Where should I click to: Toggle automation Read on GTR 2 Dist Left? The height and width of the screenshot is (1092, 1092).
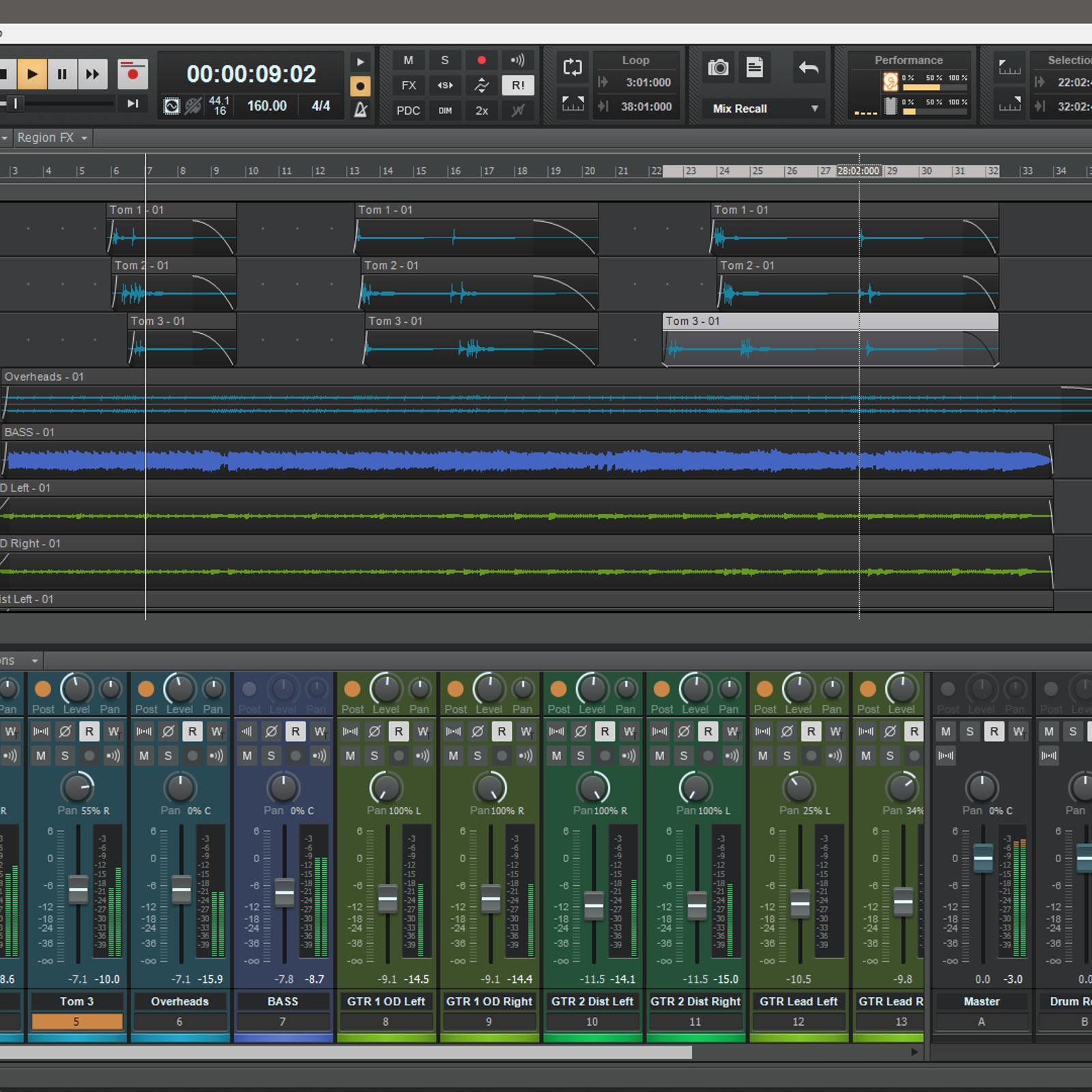tap(605, 732)
